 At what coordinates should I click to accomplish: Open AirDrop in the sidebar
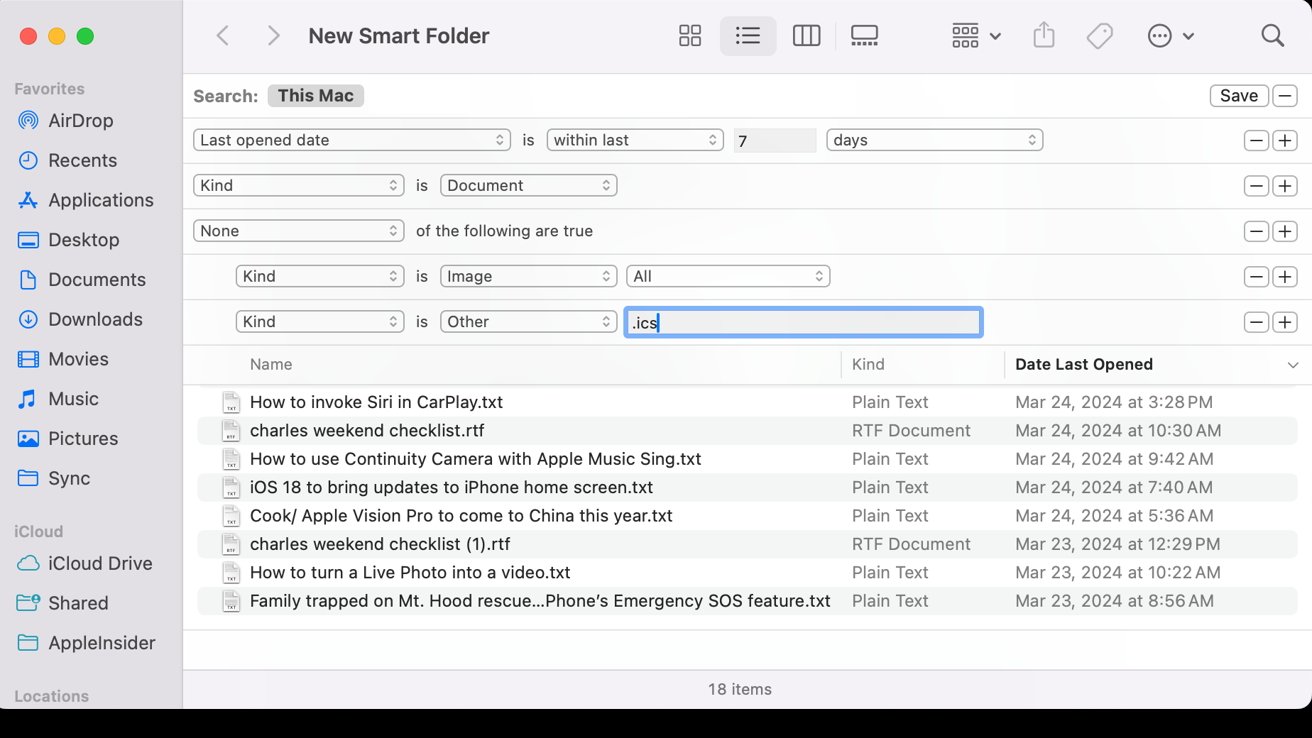point(80,120)
